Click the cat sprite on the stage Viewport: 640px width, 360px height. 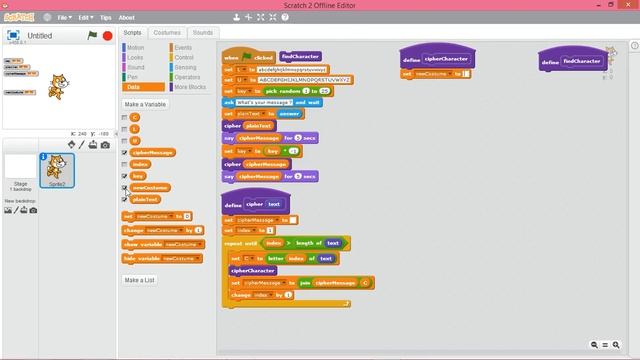(58, 86)
